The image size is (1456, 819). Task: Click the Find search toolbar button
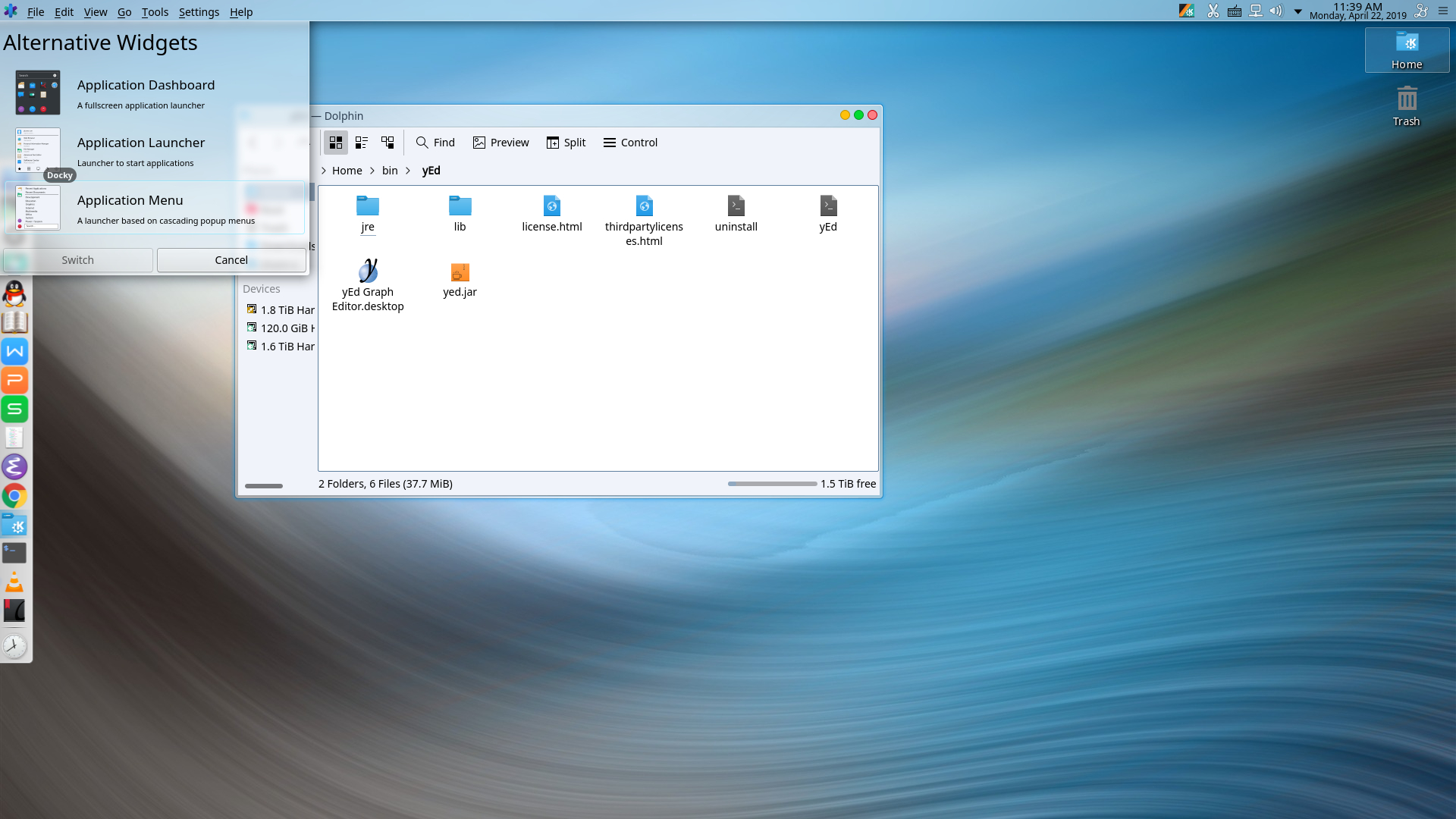[435, 143]
